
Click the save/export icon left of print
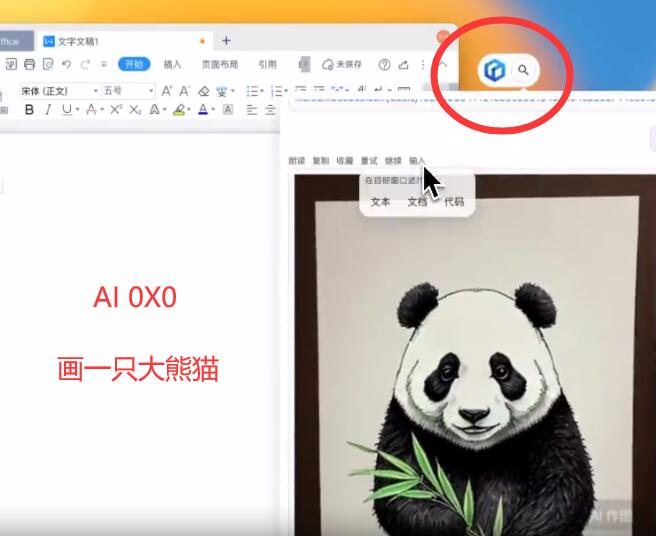[x=11, y=64]
